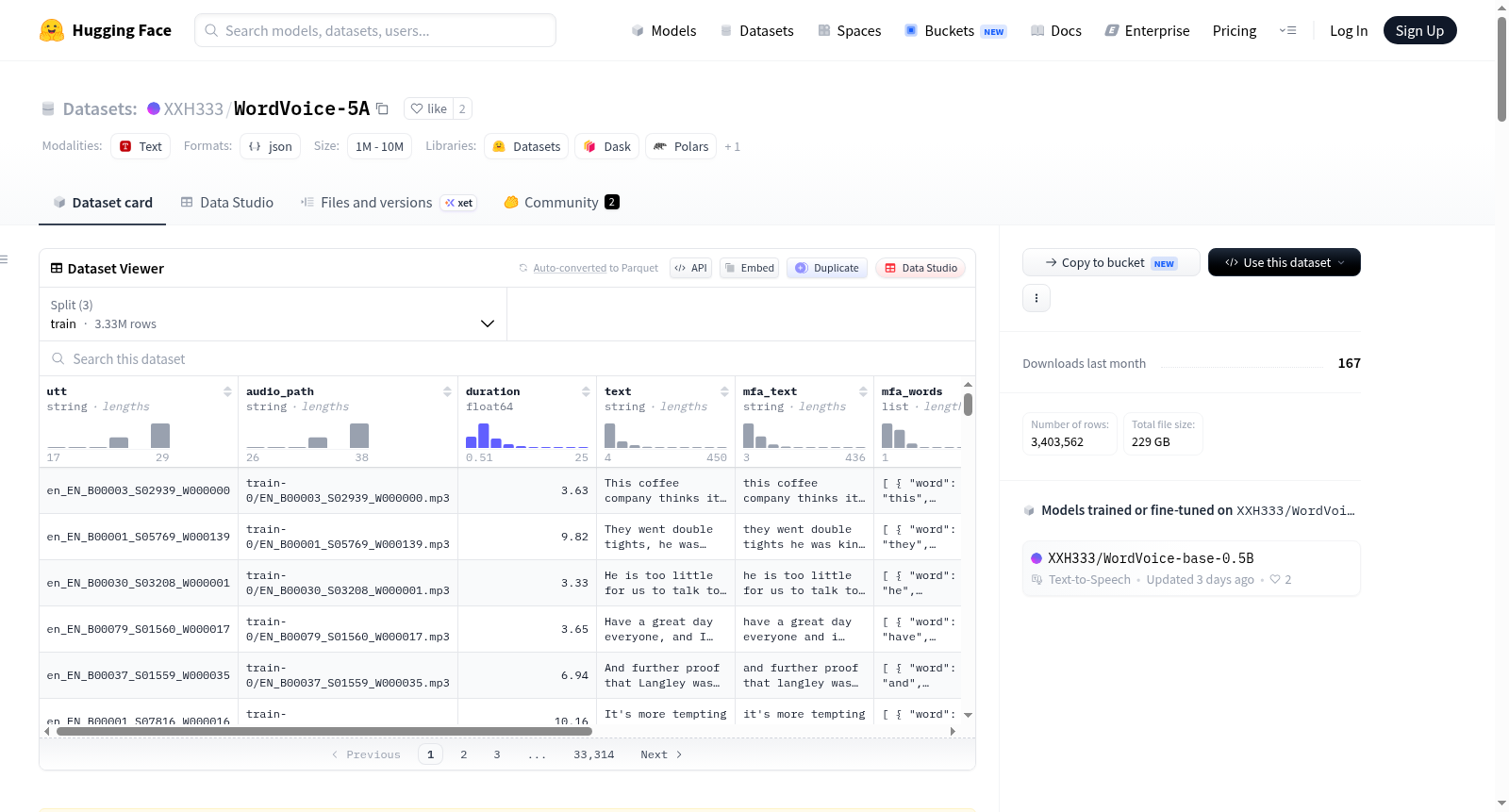Click the Sign Up button
Screen dimensions: 1509x812
tap(1419, 30)
